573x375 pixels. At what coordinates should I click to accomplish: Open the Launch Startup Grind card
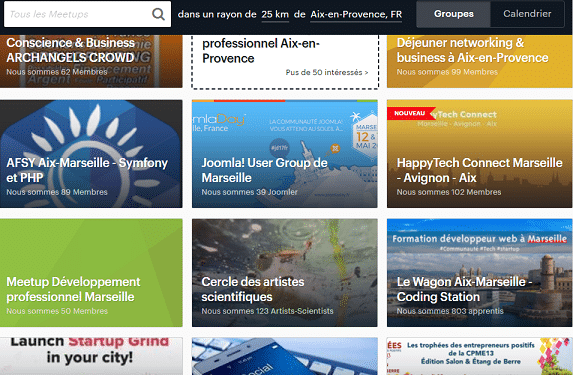[x=91, y=356]
